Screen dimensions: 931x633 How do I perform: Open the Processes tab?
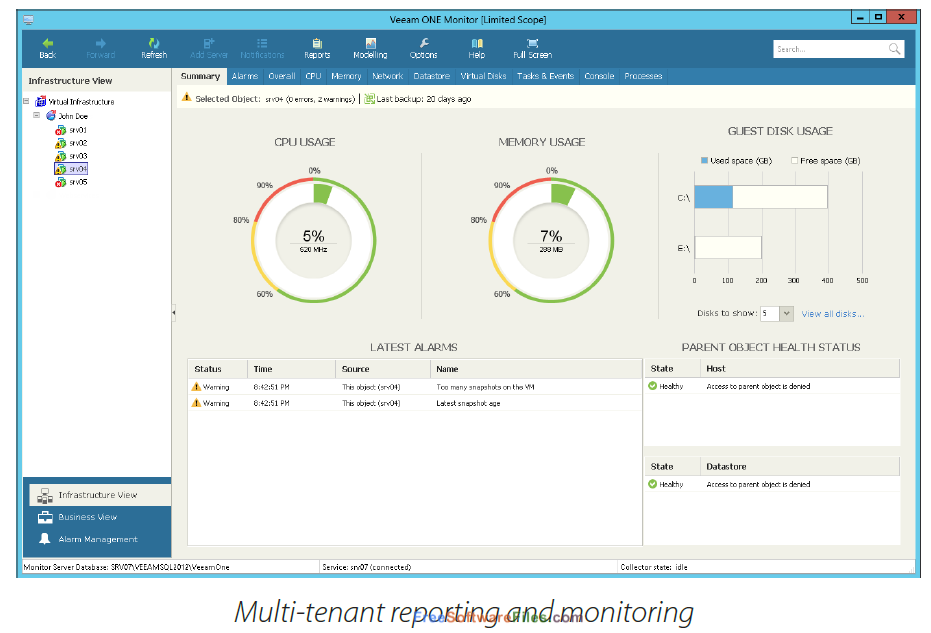point(643,76)
